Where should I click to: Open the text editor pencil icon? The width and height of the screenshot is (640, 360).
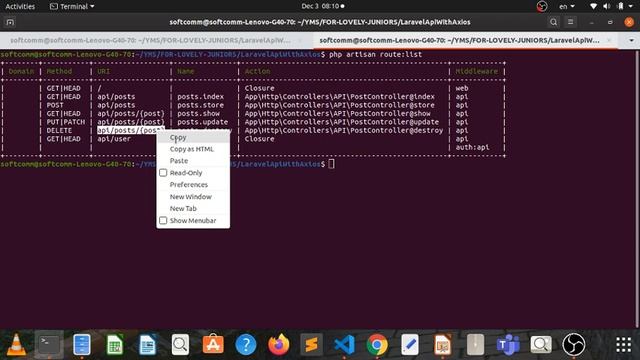click(x=410, y=345)
